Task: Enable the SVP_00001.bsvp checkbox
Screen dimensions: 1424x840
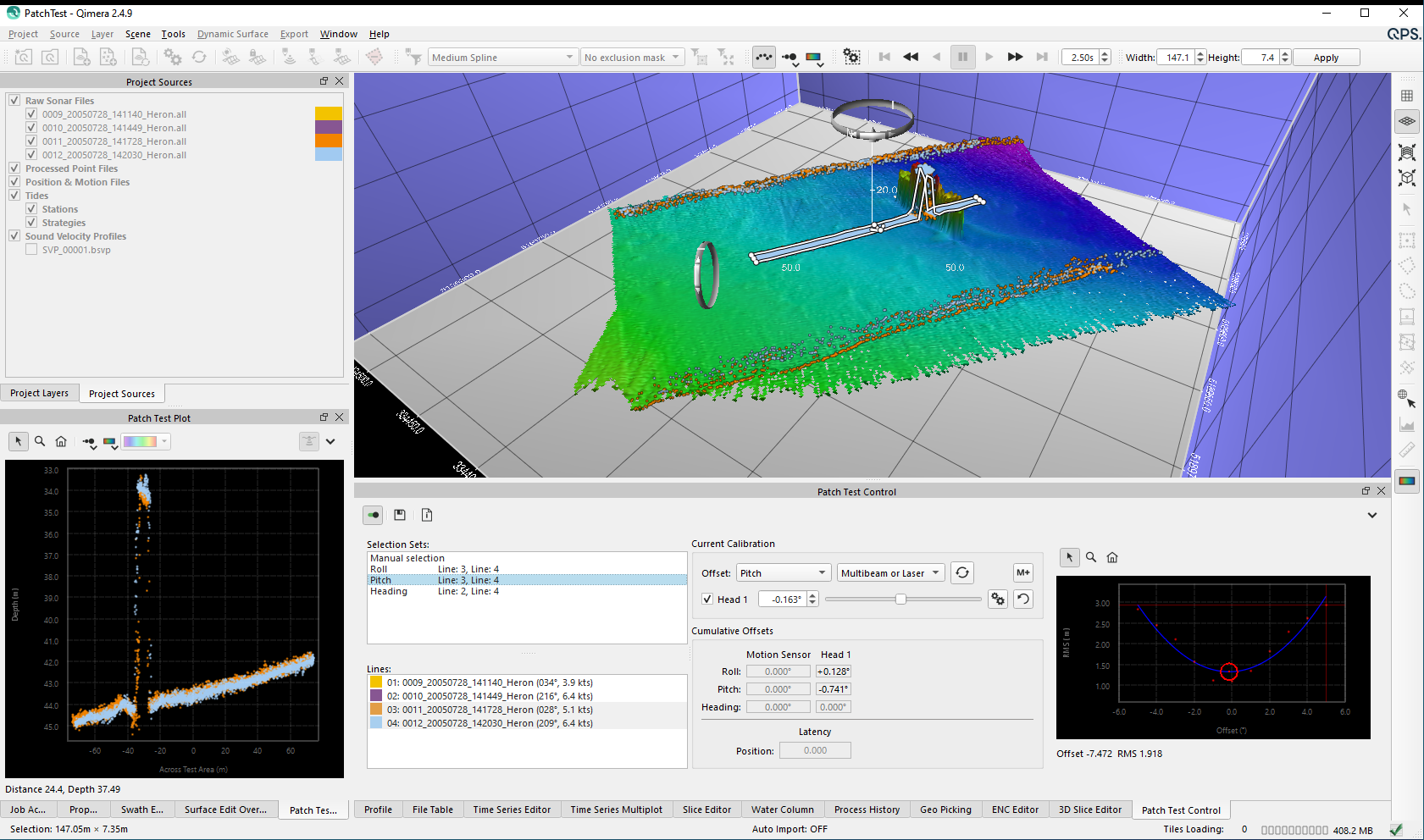Action: [31, 250]
